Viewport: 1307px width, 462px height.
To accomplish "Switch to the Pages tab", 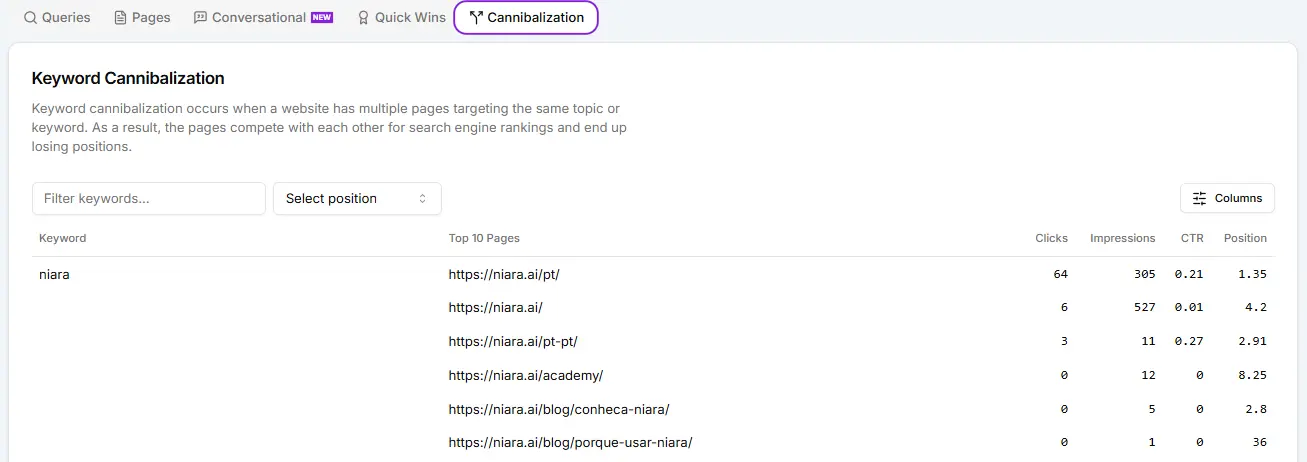I will pos(142,17).
